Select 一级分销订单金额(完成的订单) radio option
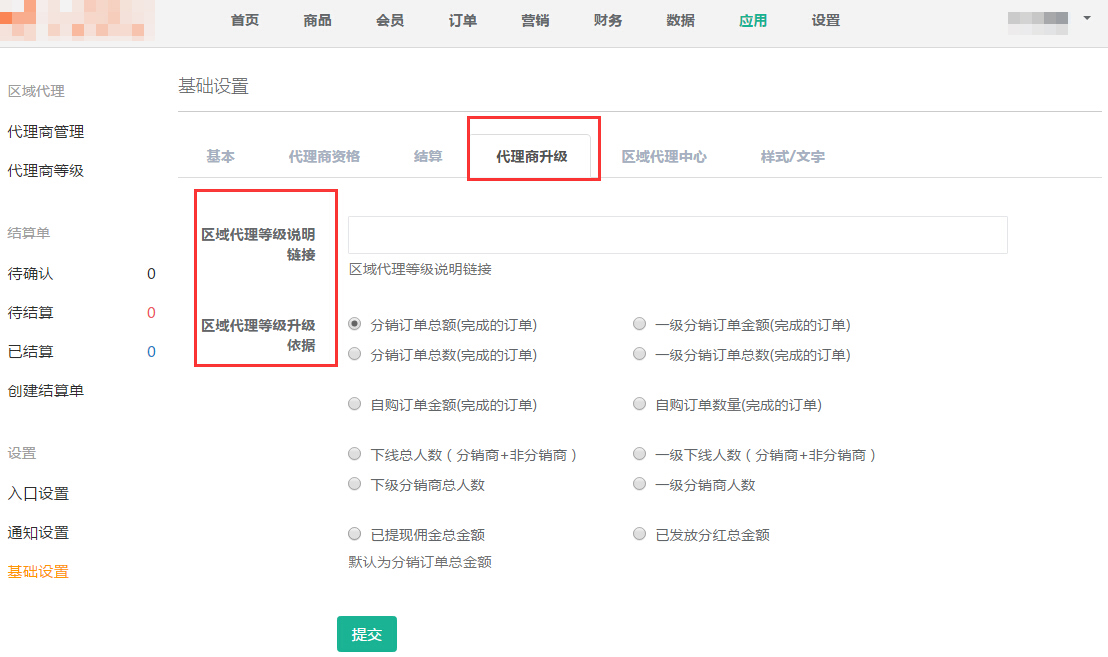This screenshot has height=657, width=1108. 640,324
